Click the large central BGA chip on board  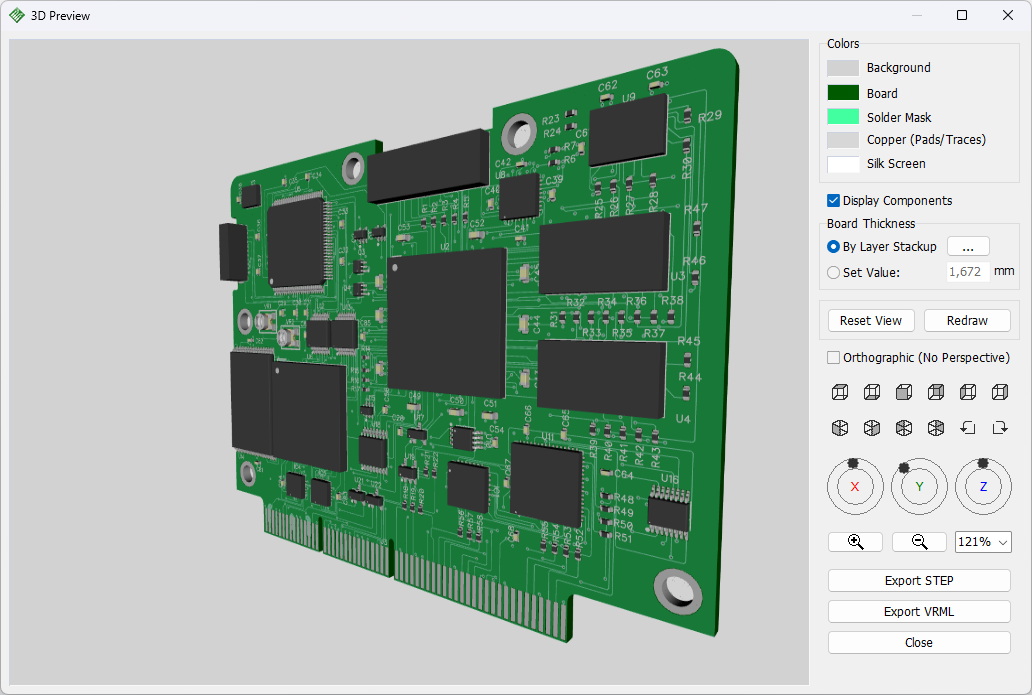[446, 322]
